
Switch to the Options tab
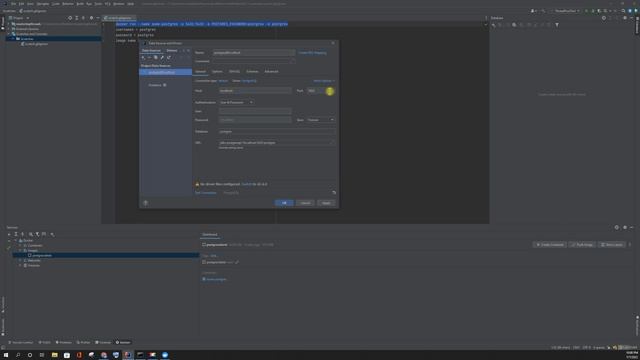217,71
